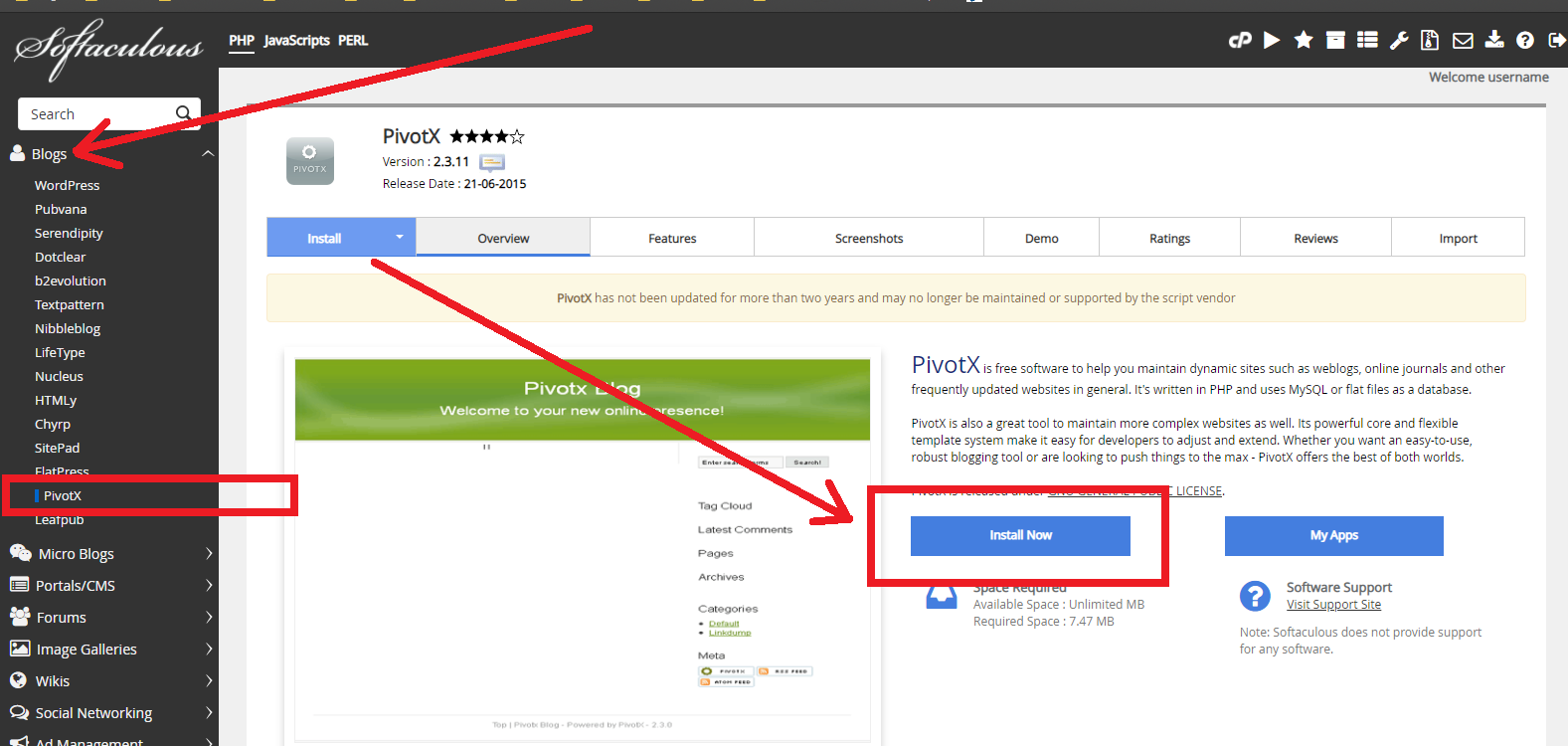Collapse the Blogs category chevron

[x=208, y=153]
